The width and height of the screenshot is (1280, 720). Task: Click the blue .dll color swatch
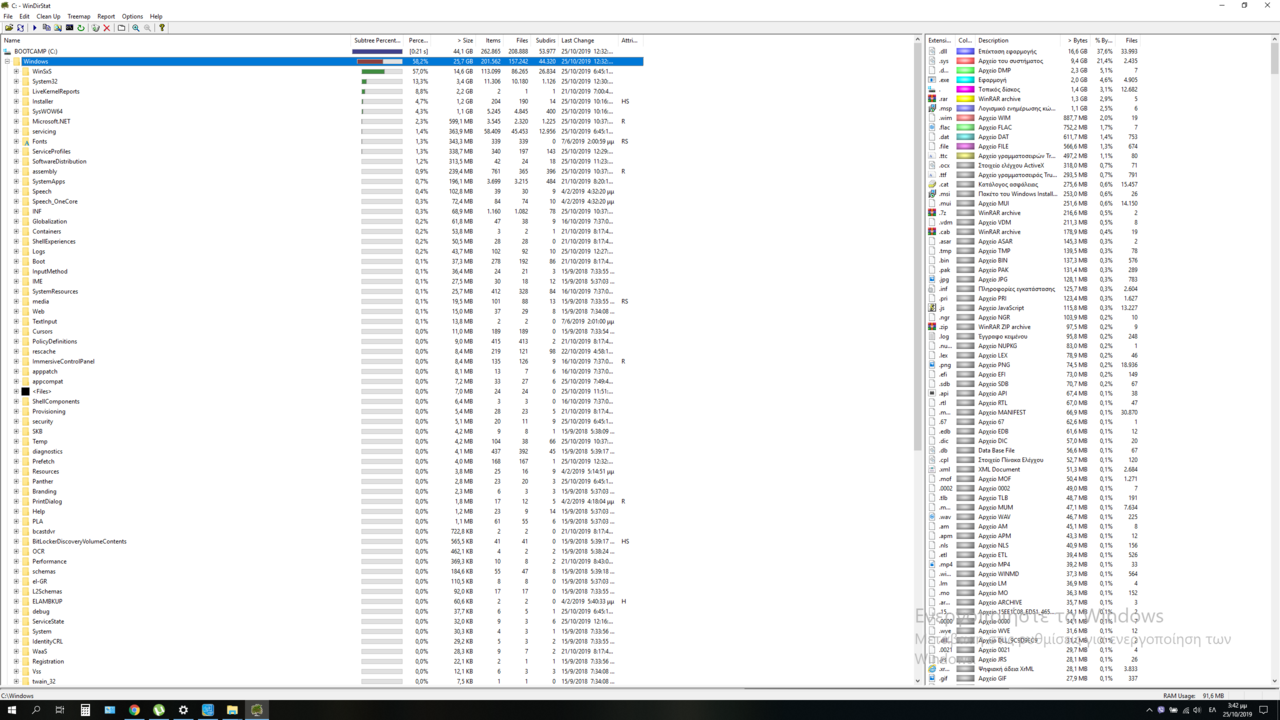tap(965, 51)
